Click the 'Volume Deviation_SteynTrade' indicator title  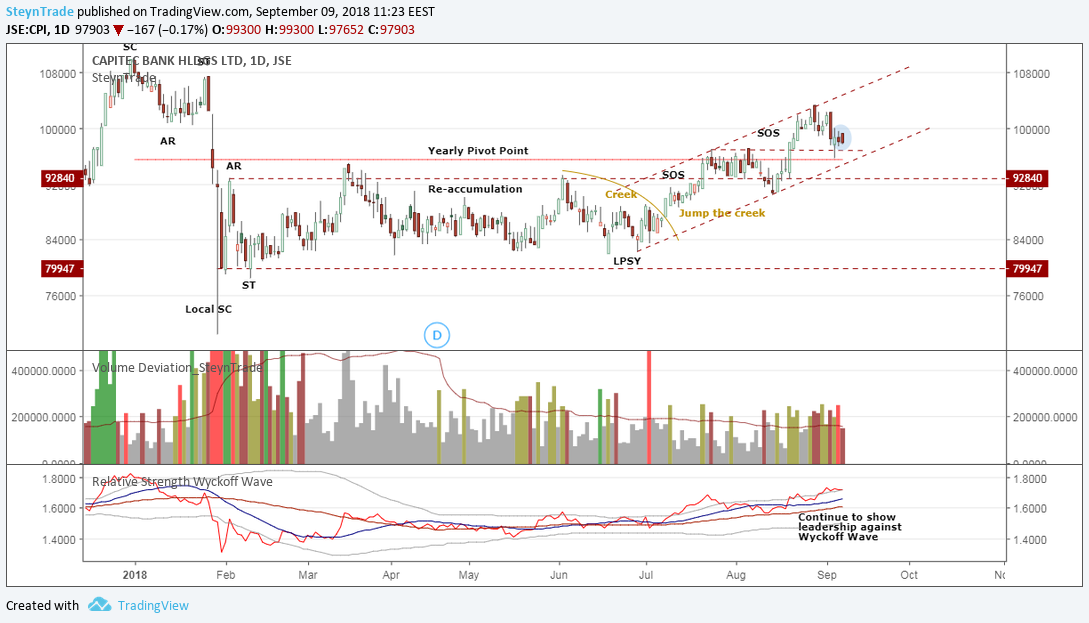177,367
